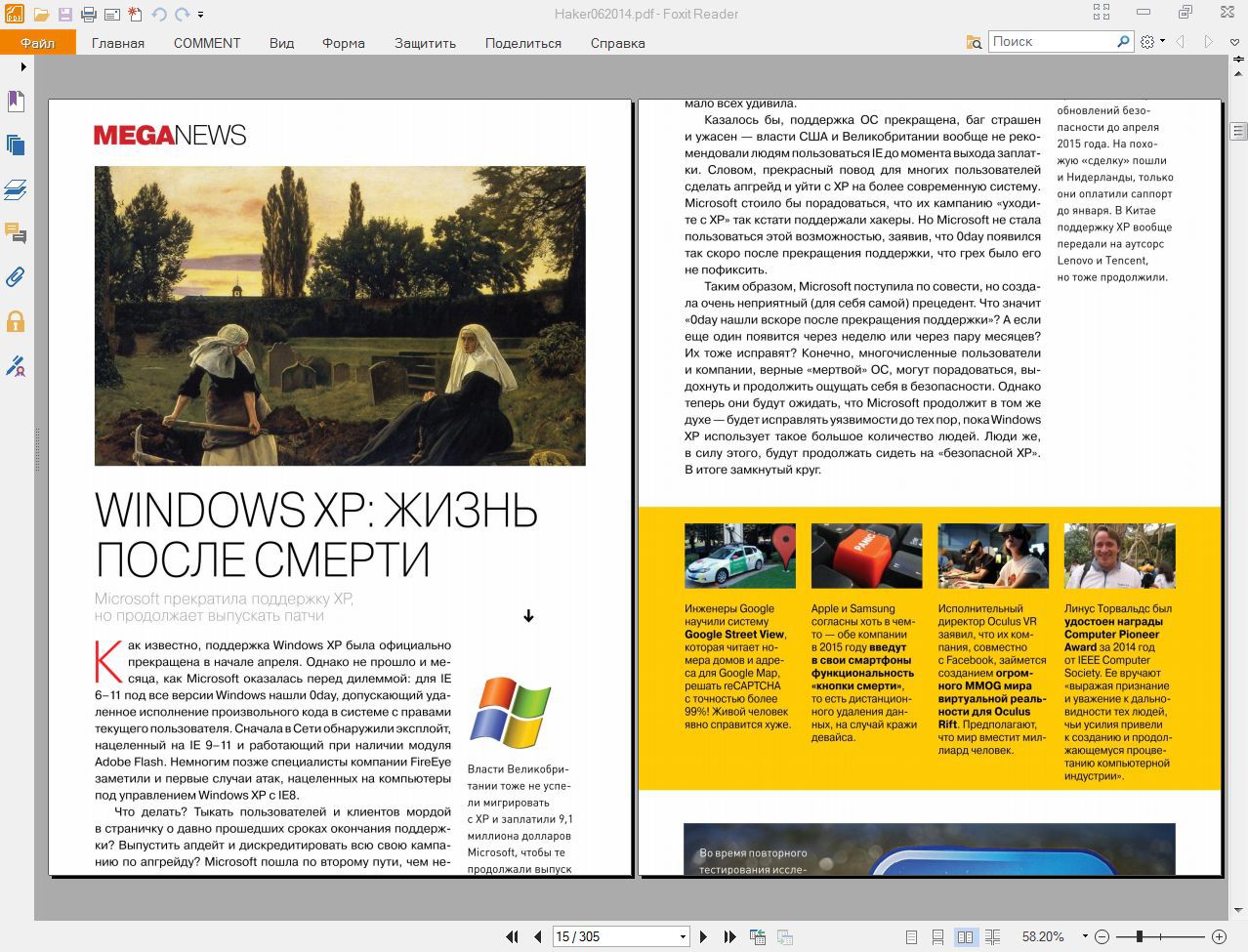Open the Layers panel
1248x952 pixels.
click(16, 189)
